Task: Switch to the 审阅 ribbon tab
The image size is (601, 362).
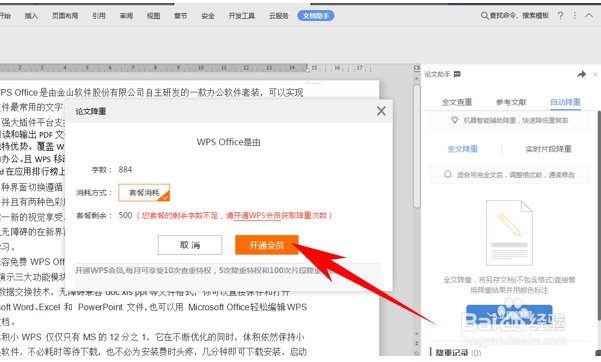Action: (x=126, y=16)
